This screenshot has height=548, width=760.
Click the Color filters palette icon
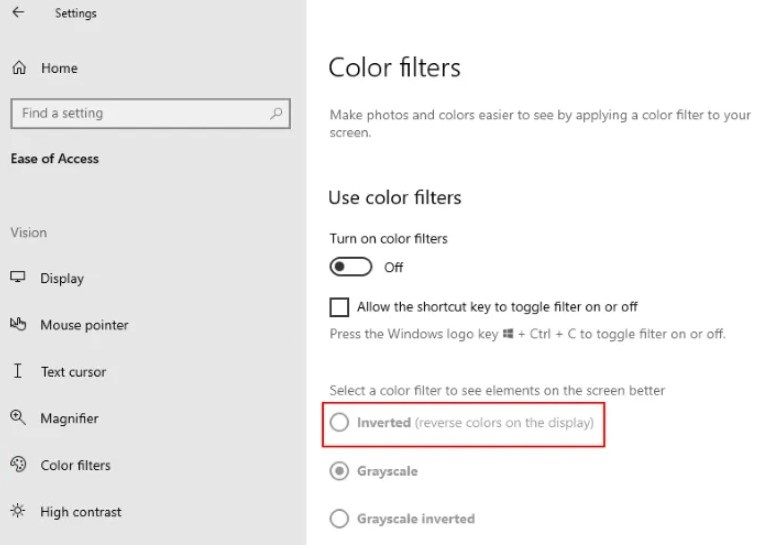(18, 464)
